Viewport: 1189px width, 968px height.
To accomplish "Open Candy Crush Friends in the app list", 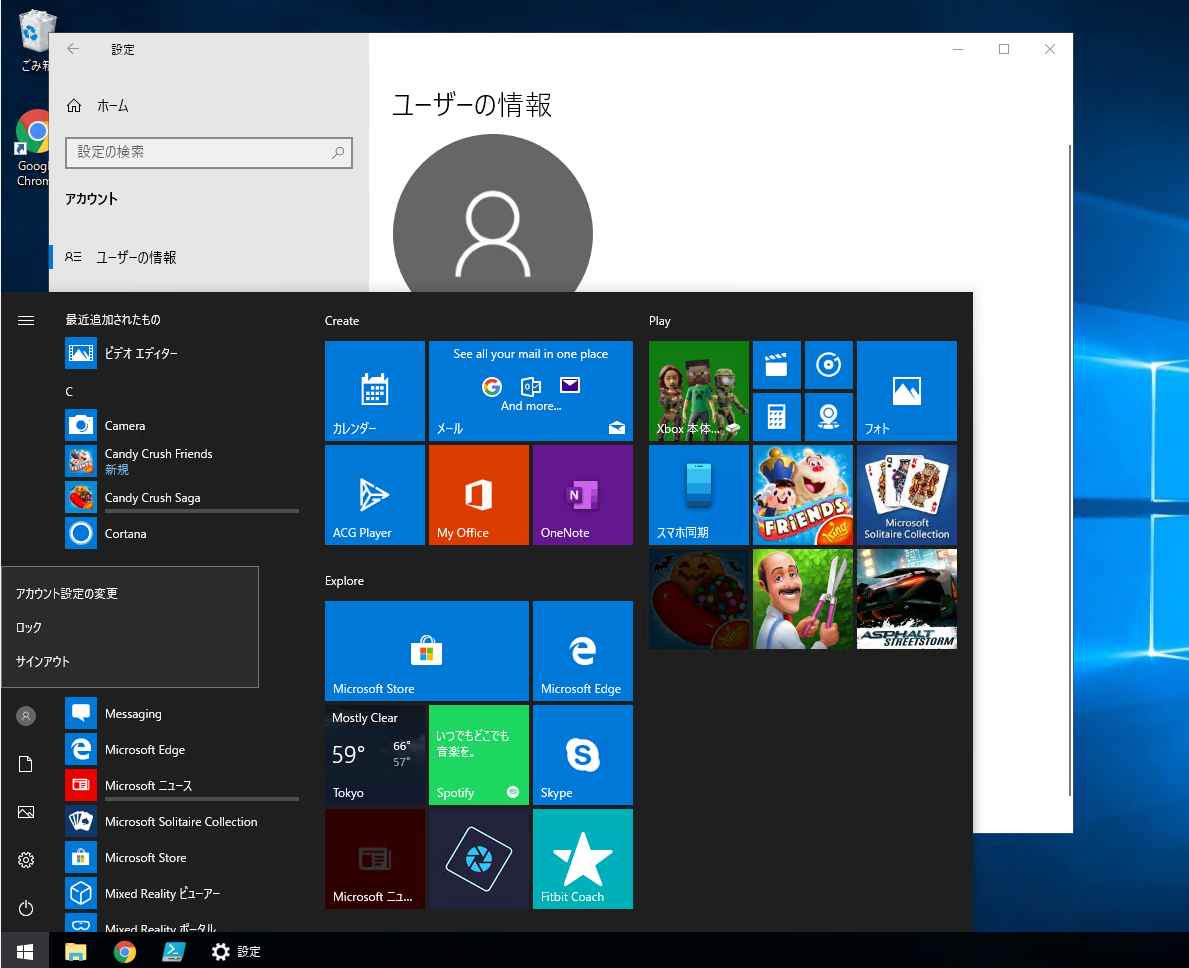I will coord(182,461).
